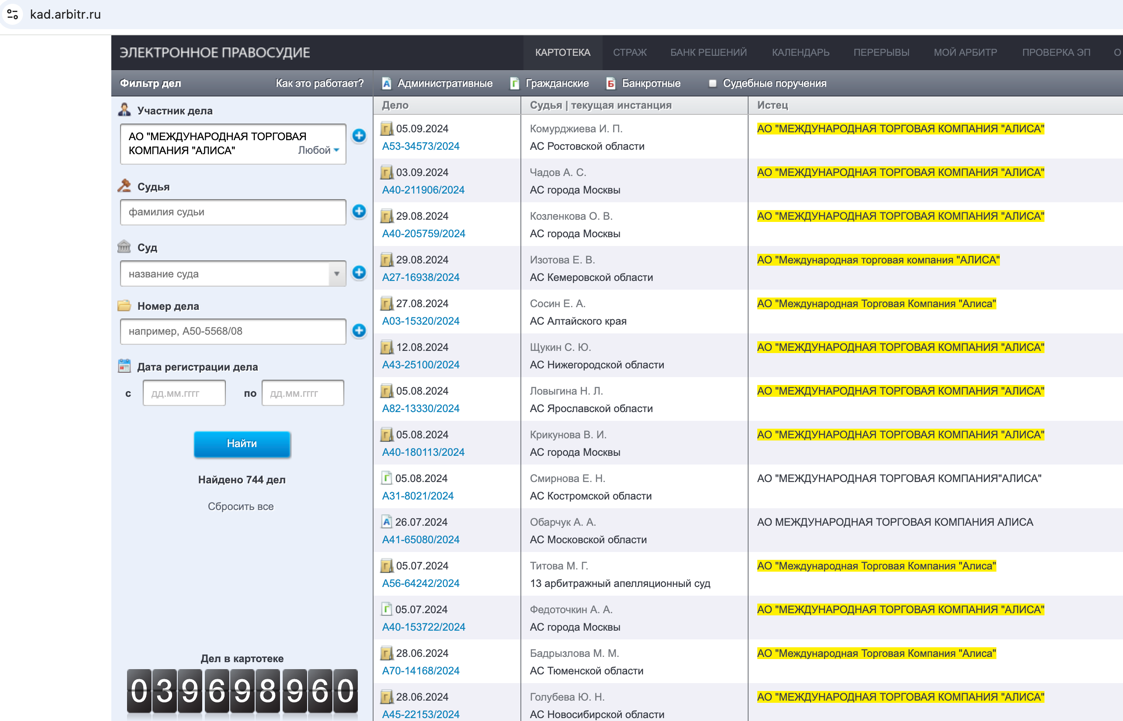1123x721 pixels.
Task: Open case А41-65080/2024
Action: pyautogui.click(x=420, y=539)
